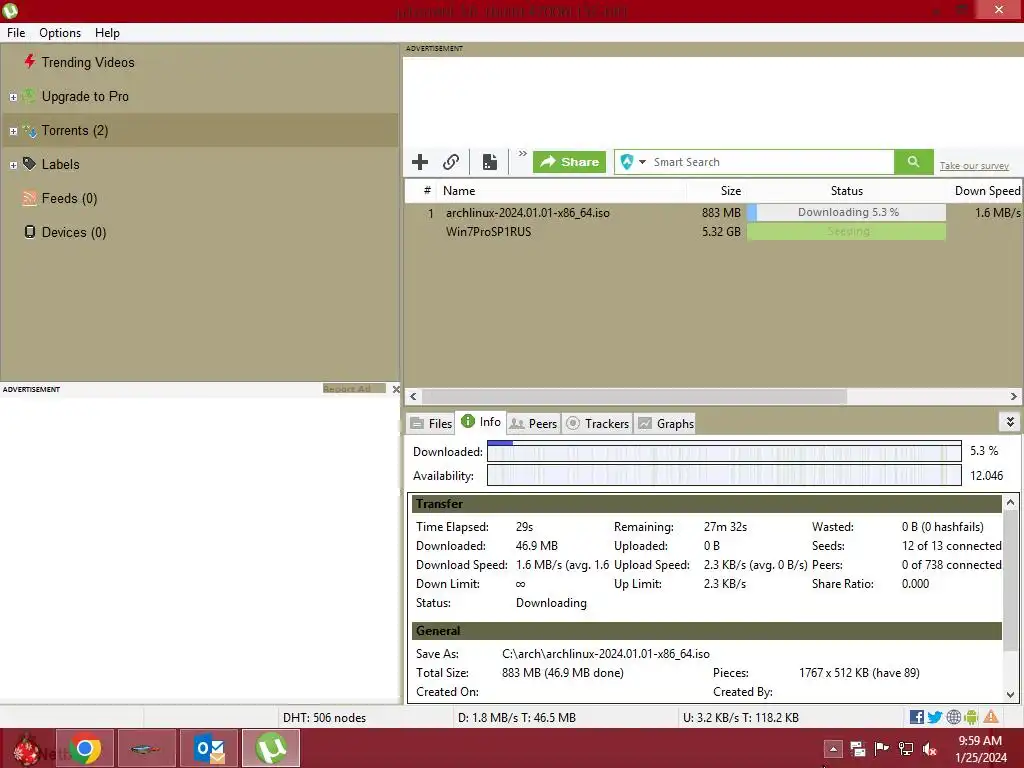Open the File menu
1024x768 pixels.
[x=16, y=33]
